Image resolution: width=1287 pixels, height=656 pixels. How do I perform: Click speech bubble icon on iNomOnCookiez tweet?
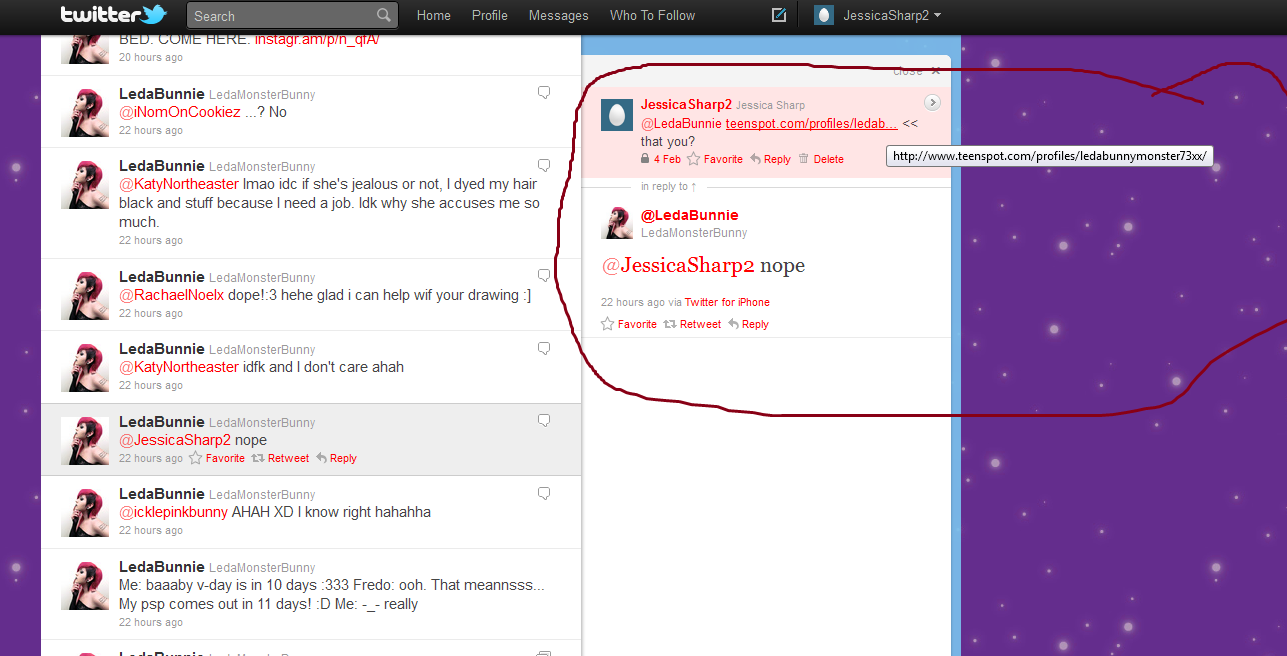(544, 93)
